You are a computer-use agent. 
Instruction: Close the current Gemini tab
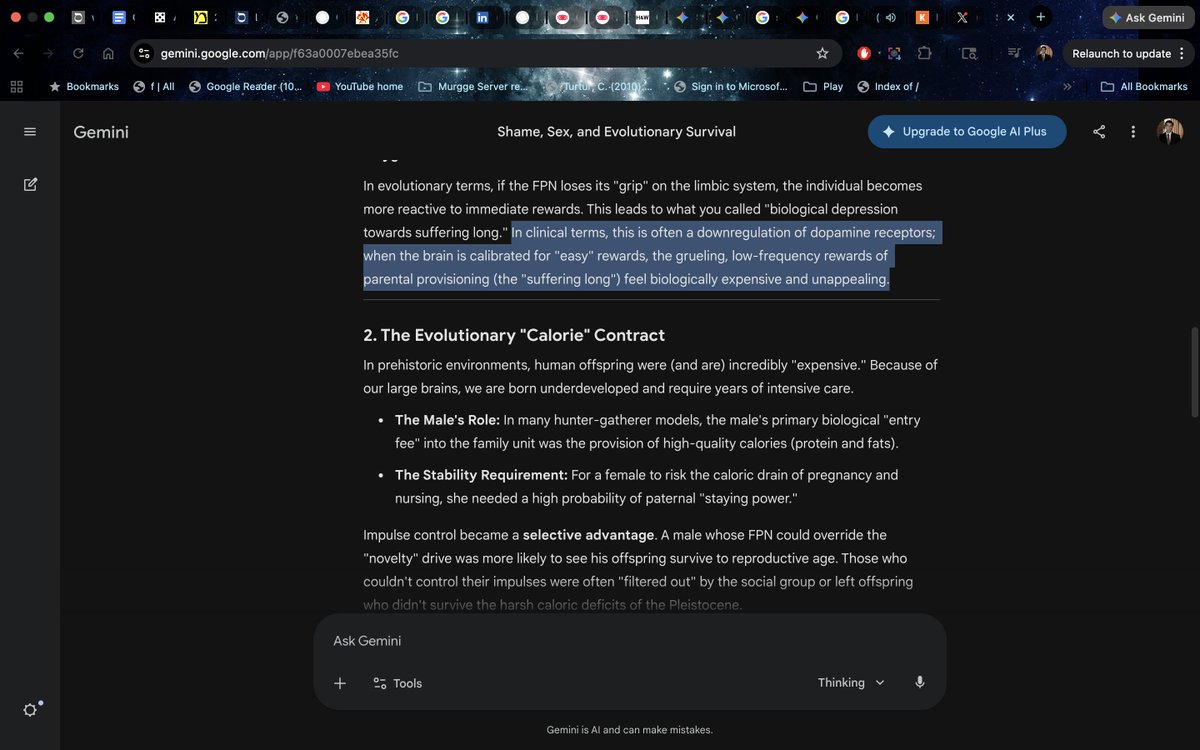click(x=1010, y=17)
